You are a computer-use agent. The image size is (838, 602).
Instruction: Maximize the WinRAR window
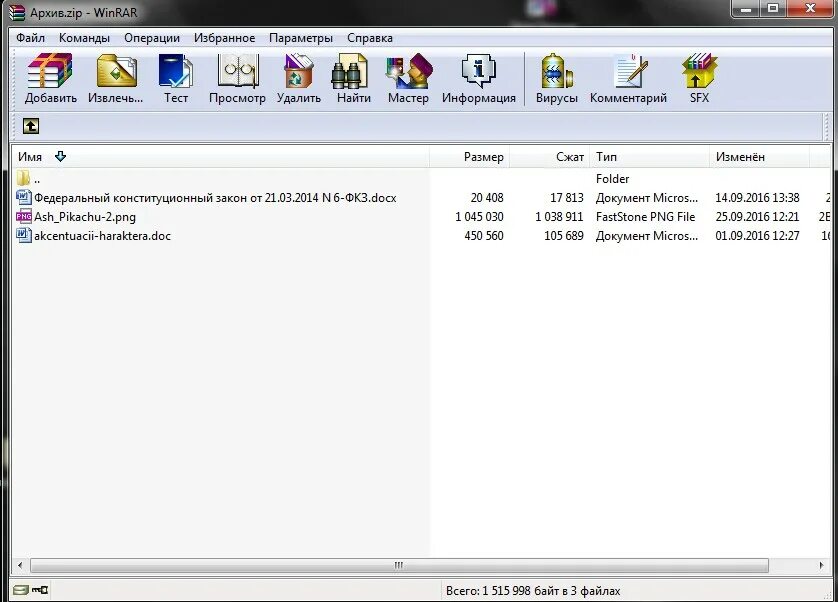[x=773, y=9]
